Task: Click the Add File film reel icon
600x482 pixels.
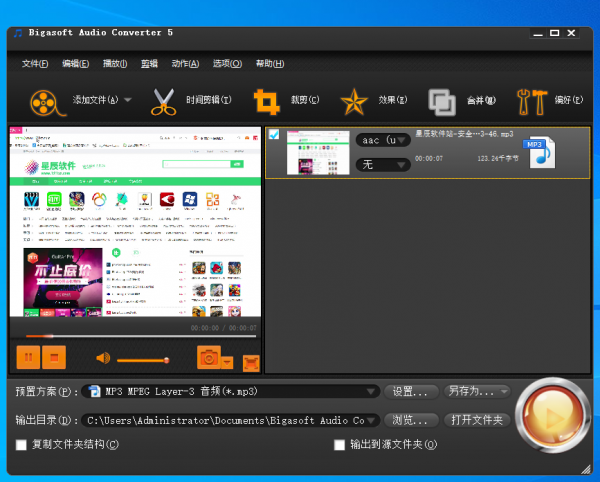Action: click(x=47, y=102)
